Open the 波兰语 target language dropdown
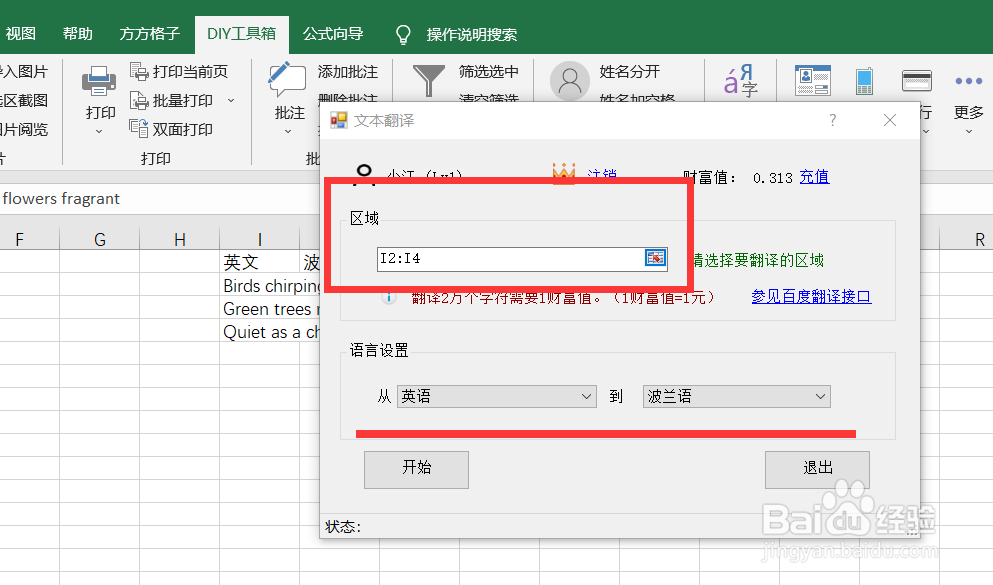This screenshot has width=993, height=585. click(x=820, y=396)
